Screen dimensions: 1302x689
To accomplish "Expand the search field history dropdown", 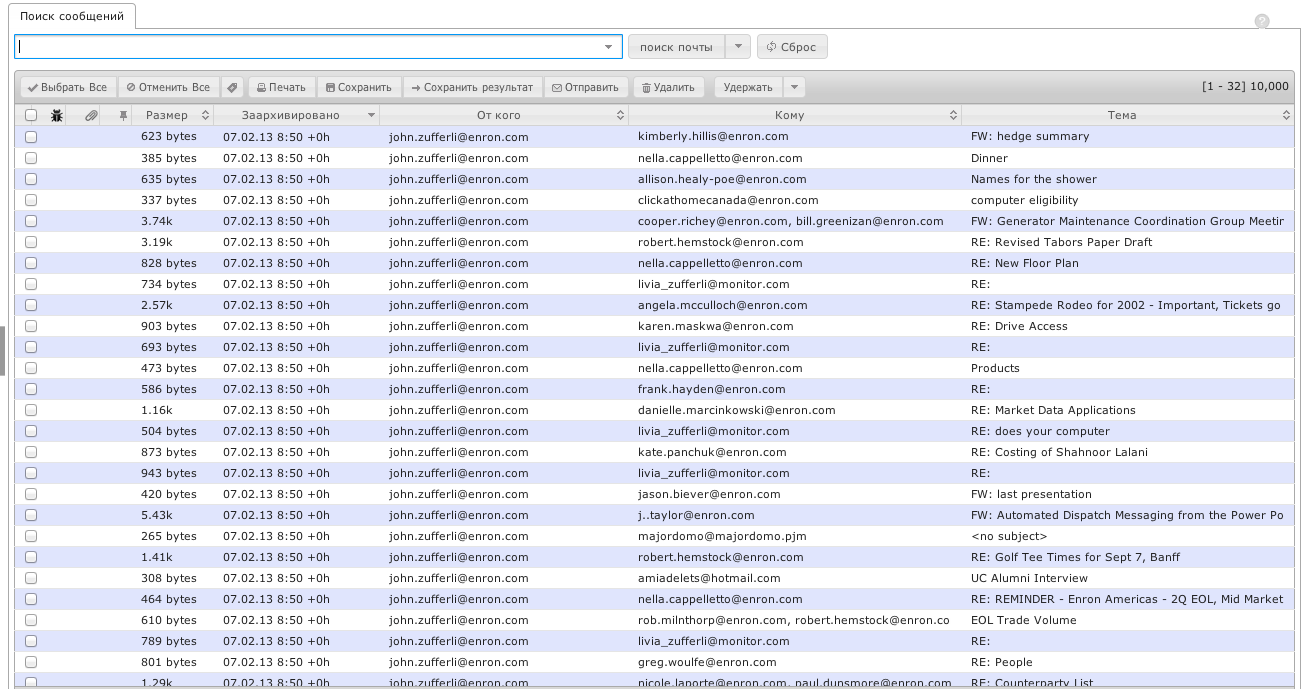I will point(609,47).
